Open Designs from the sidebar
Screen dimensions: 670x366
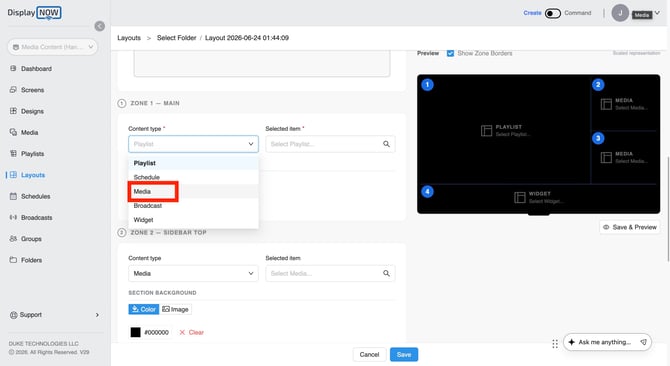(32, 111)
